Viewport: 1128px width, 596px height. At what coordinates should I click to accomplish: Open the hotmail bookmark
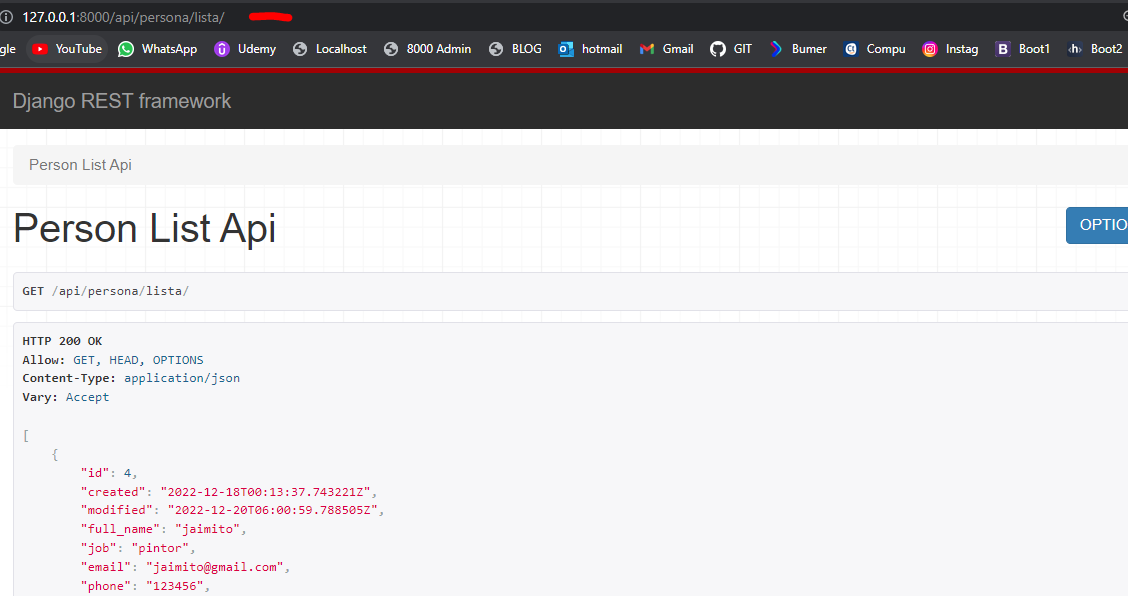(590, 49)
